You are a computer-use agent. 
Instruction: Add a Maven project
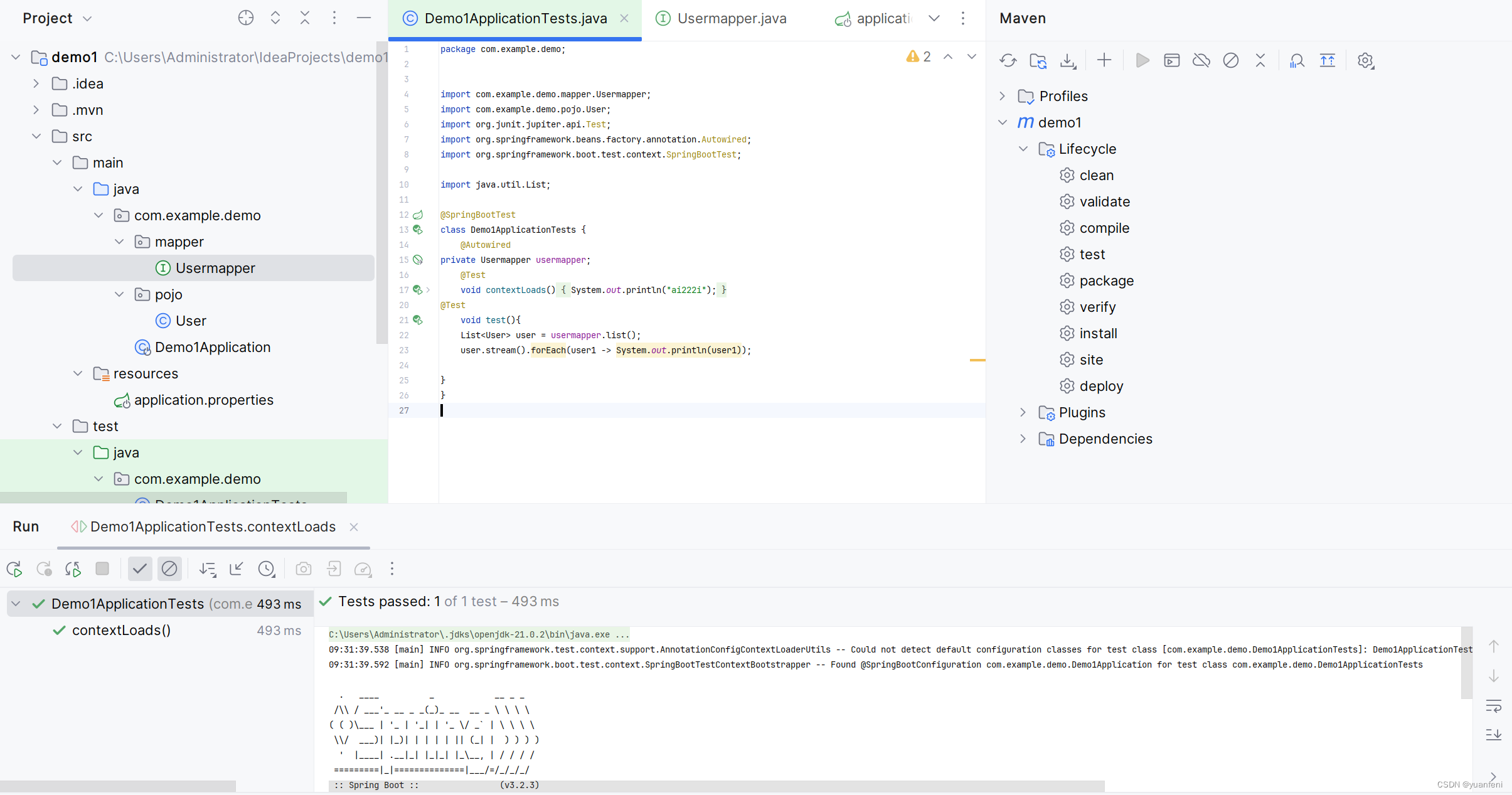coord(1104,60)
